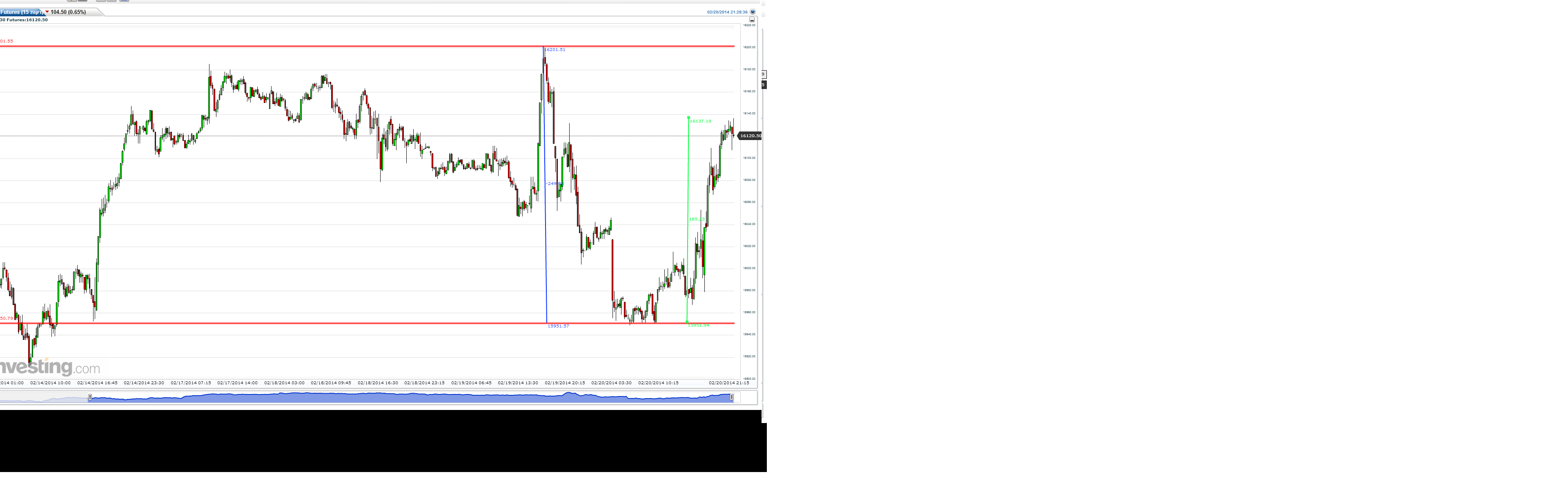Viewport: 1568px width, 490px height.
Task: Grab the left handle of the range navigator
Action: [90, 397]
